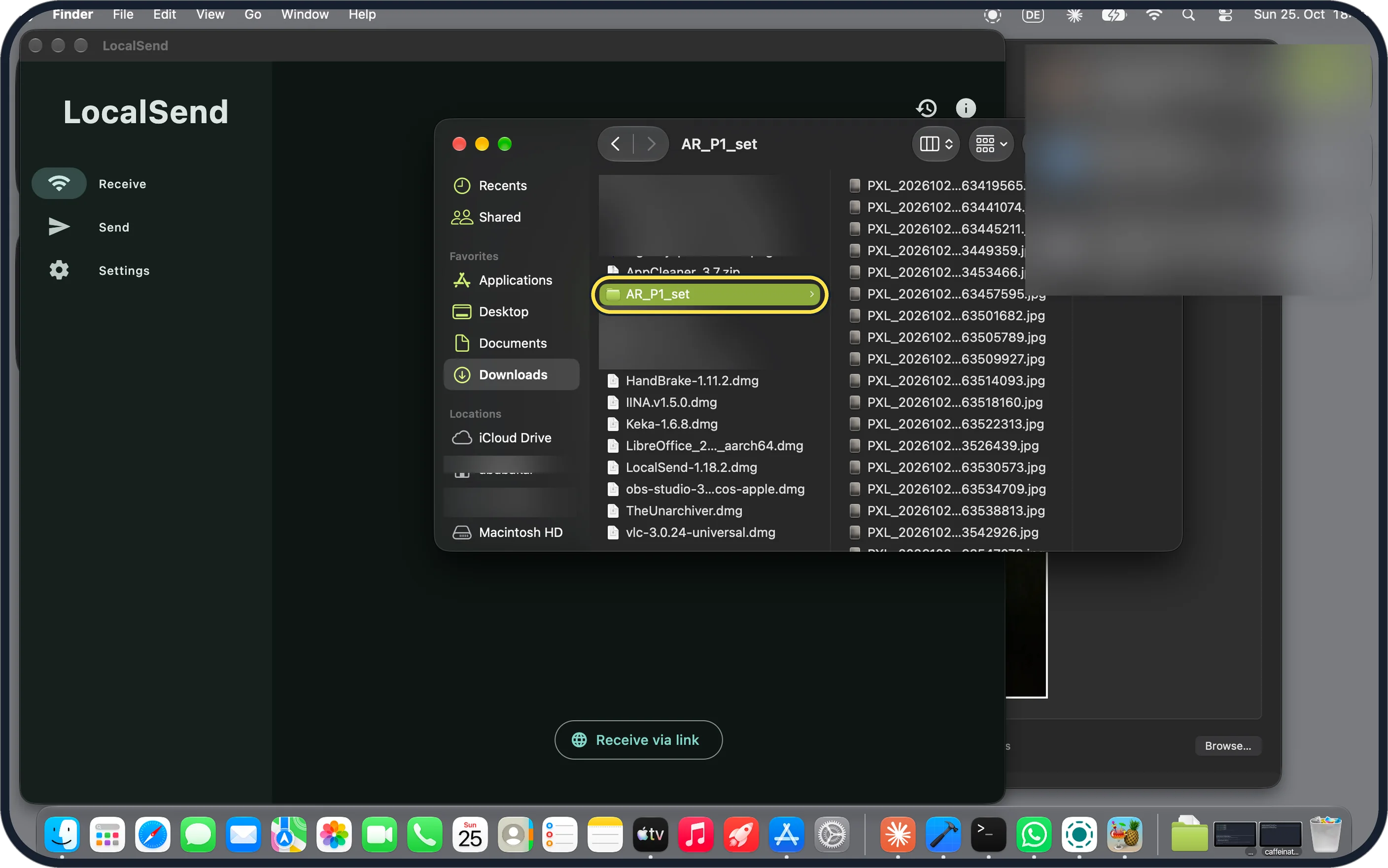Open Safari from the Dock
This screenshot has width=1388, height=868.
tap(153, 834)
